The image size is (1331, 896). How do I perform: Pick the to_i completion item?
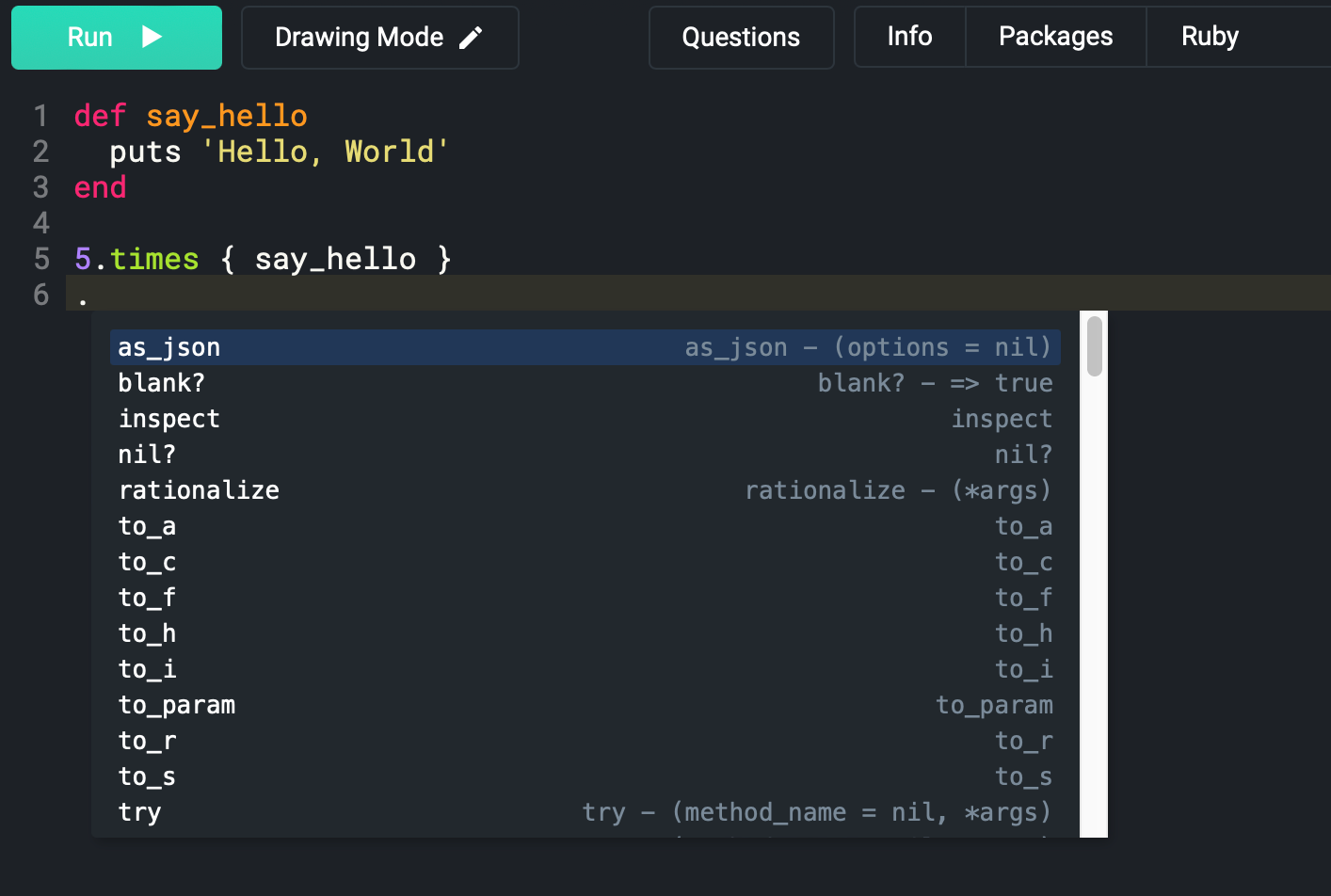pyautogui.click(x=585, y=669)
